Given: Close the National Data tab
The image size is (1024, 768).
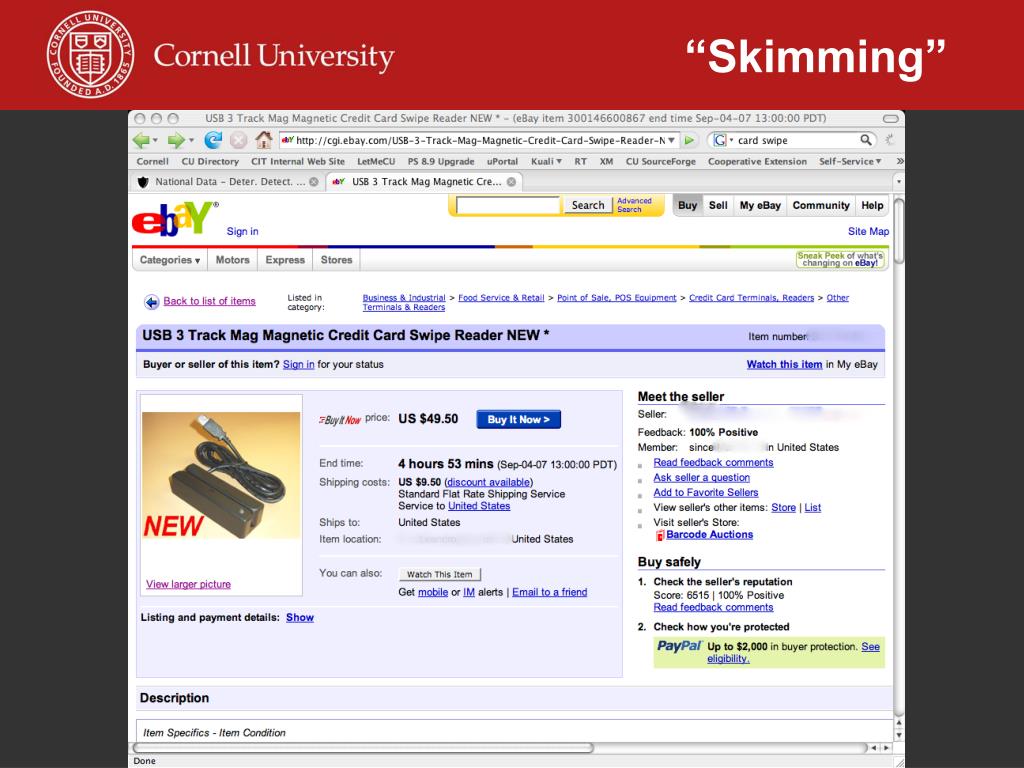Looking at the screenshot, I should click(314, 182).
